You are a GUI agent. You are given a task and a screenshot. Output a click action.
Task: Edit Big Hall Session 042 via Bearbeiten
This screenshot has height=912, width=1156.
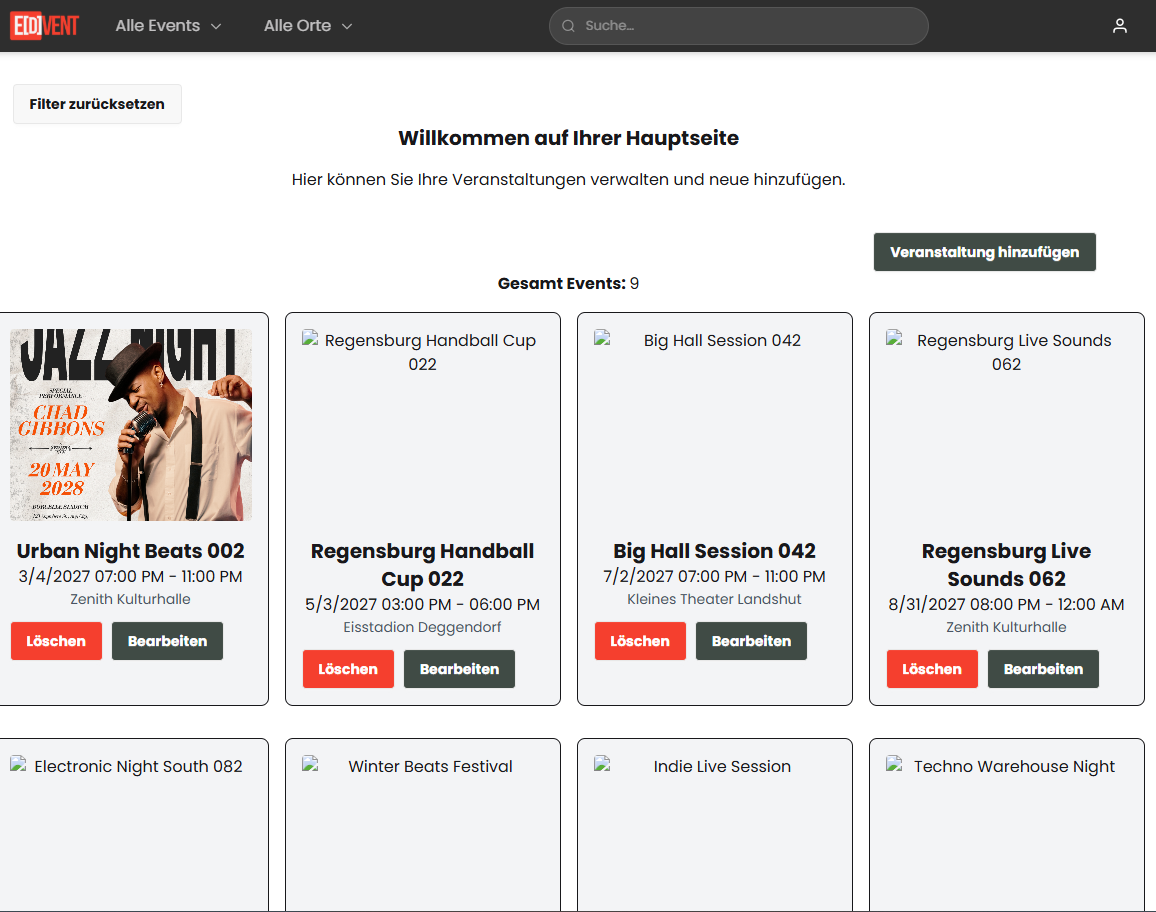751,641
